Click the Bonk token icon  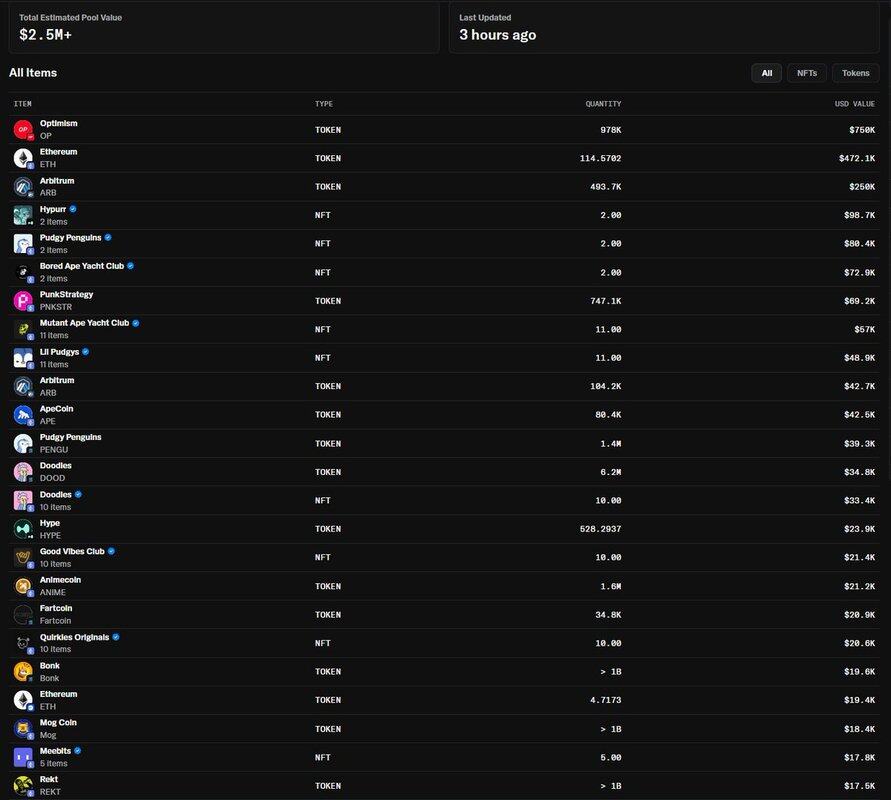[23, 672]
